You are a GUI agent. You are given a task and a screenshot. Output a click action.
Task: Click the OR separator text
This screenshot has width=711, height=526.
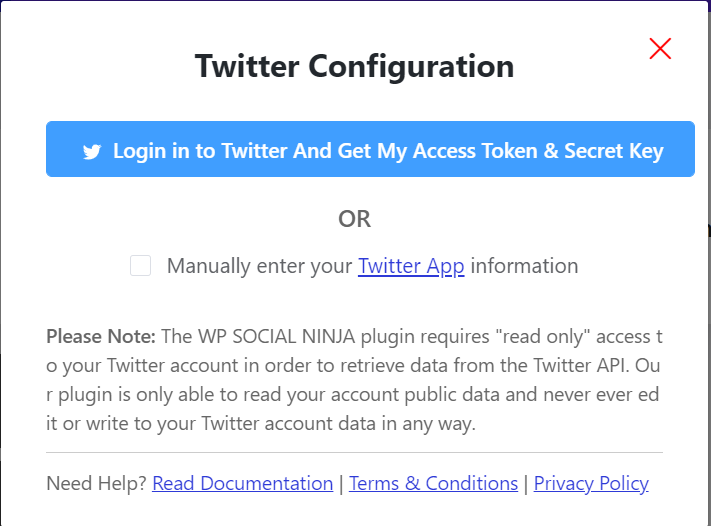(355, 219)
